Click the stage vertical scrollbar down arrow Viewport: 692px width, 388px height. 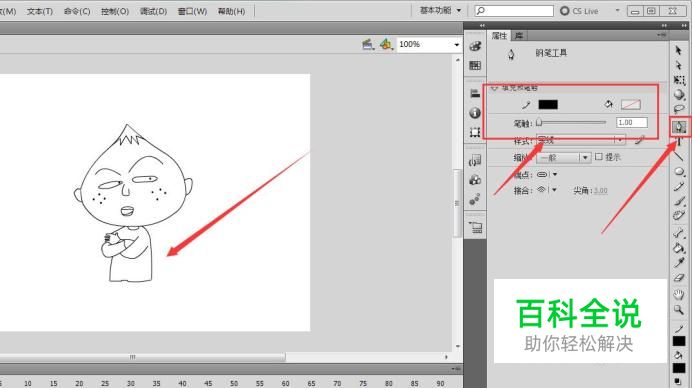click(x=458, y=347)
